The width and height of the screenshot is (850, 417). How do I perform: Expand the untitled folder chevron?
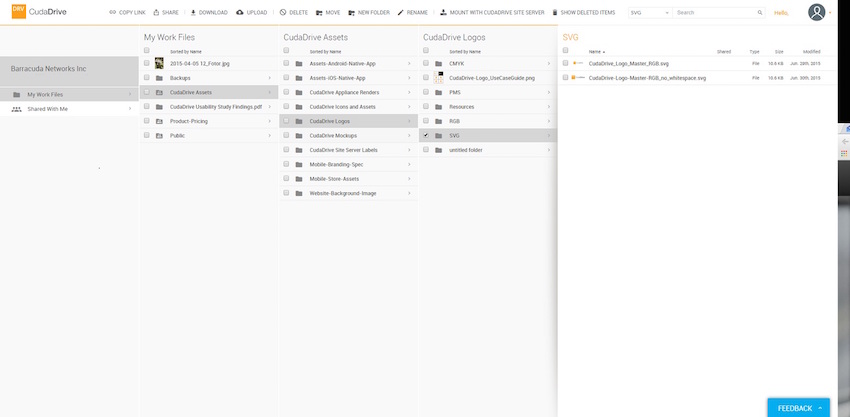click(x=549, y=150)
